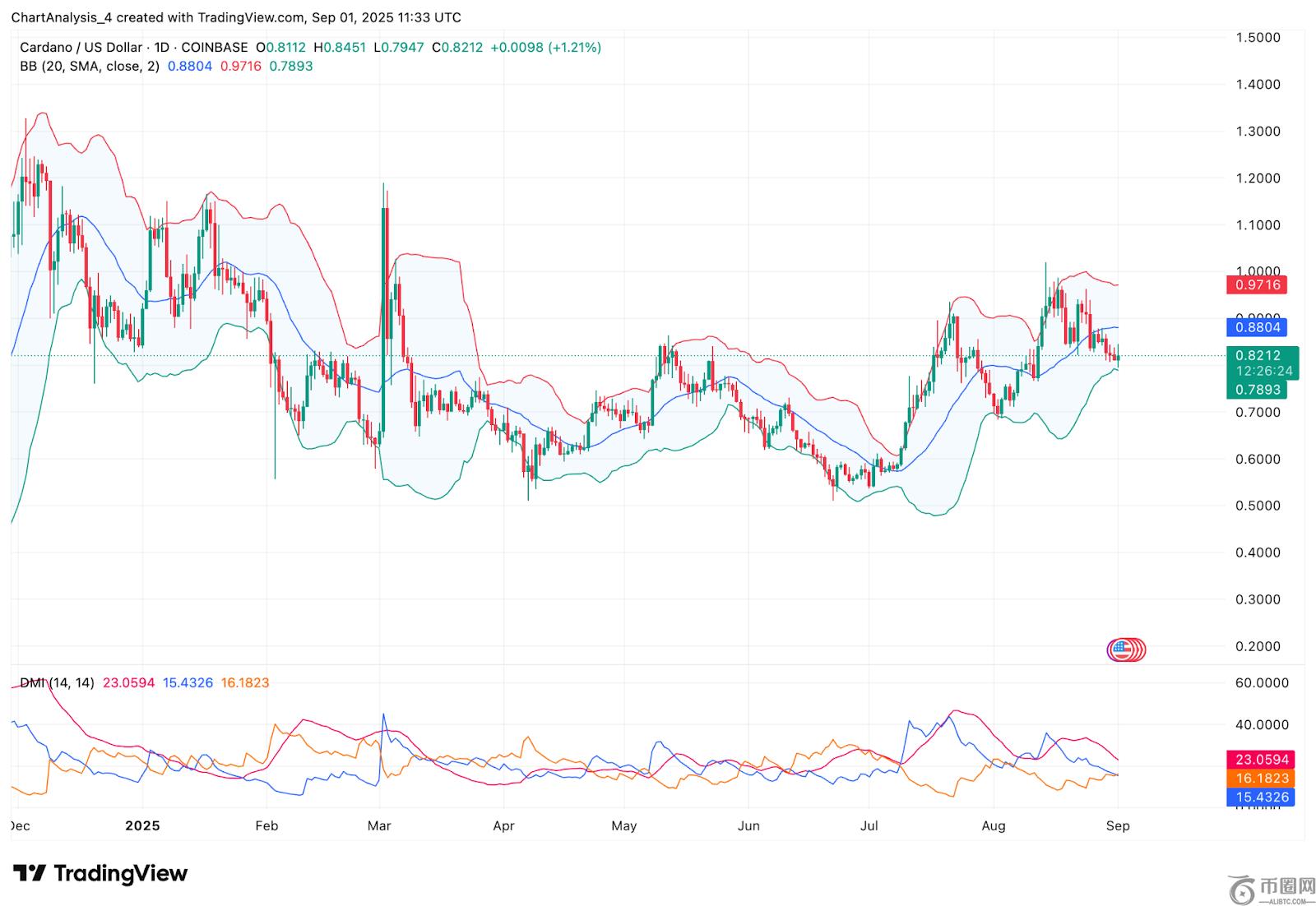Click the orange 16.1823 DMI value tag

pos(1259,779)
